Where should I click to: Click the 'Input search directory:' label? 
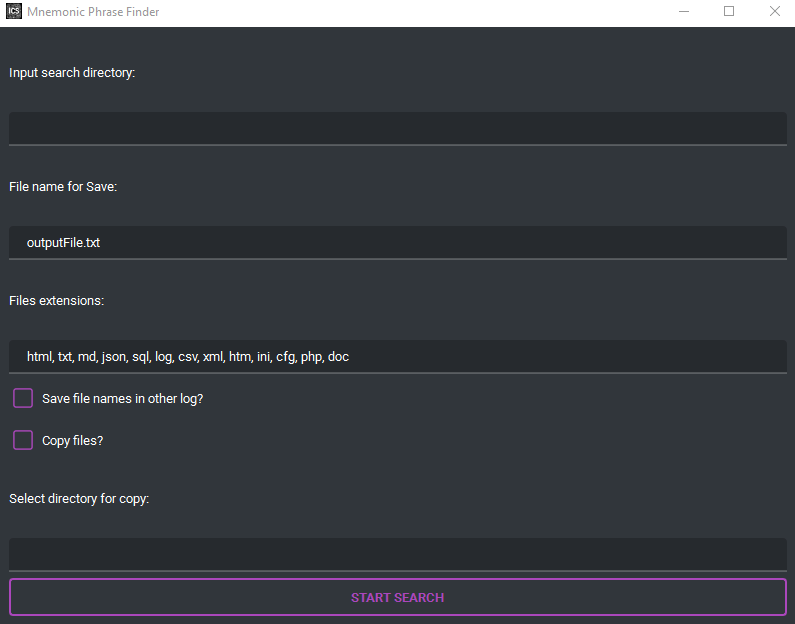tap(72, 72)
